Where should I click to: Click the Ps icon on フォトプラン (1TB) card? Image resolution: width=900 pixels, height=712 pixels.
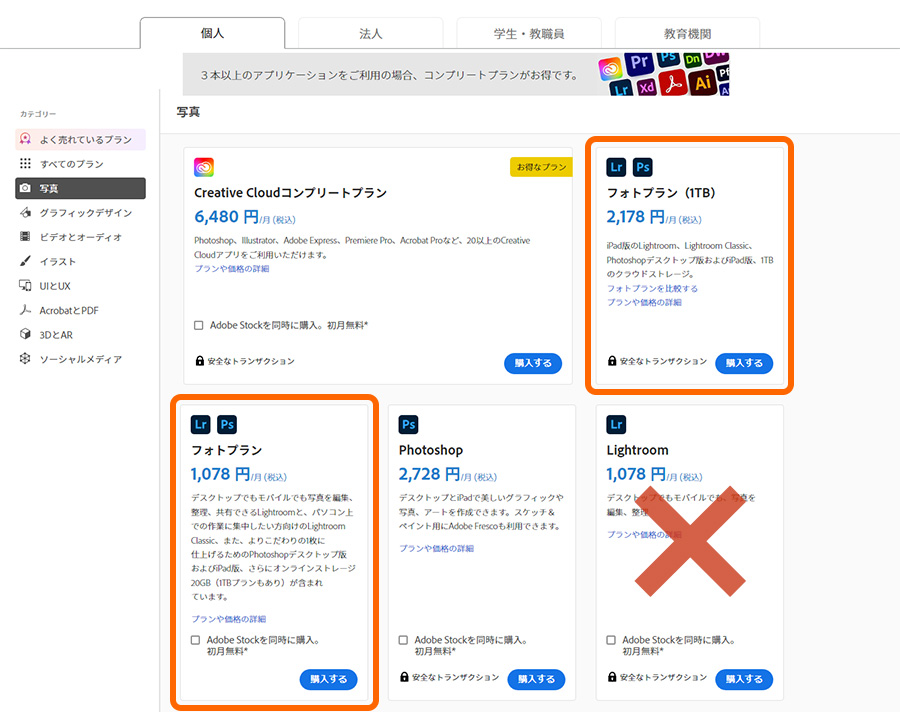click(x=643, y=167)
